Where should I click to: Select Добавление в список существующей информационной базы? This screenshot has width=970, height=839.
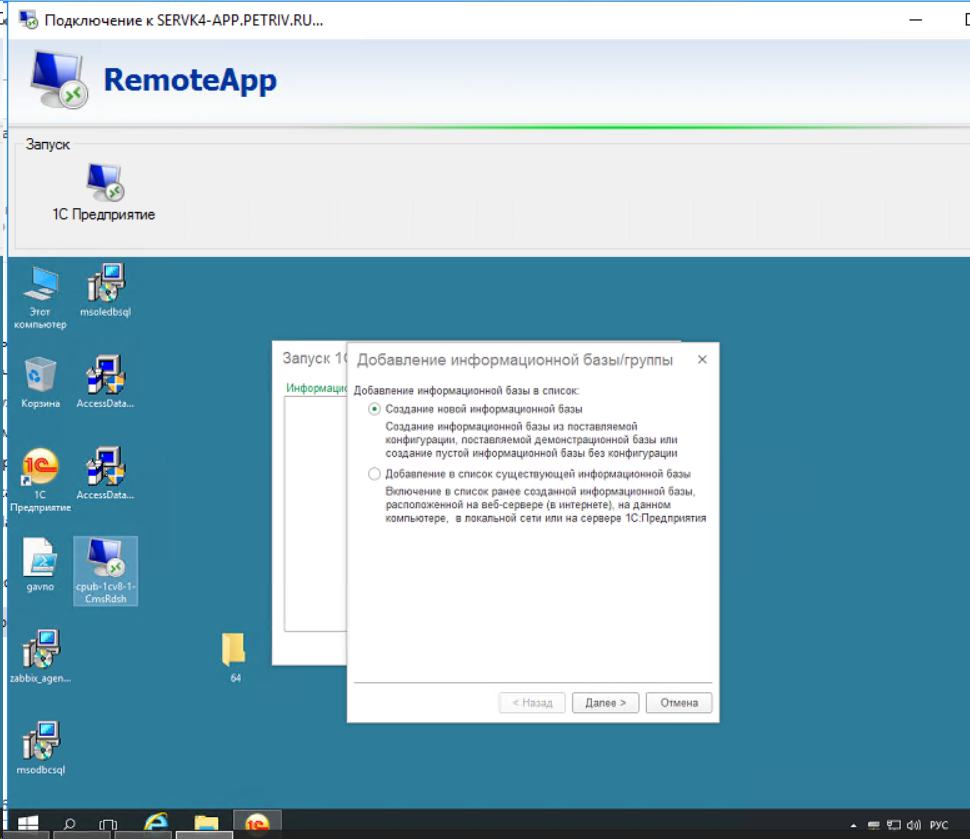374,474
